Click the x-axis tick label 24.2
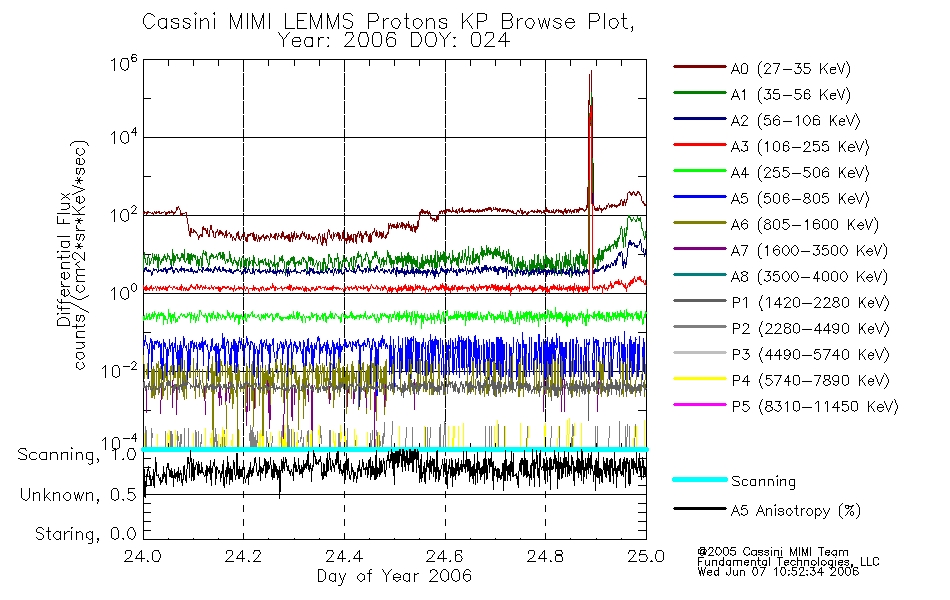Viewport: 950px width, 600px height. [244, 556]
